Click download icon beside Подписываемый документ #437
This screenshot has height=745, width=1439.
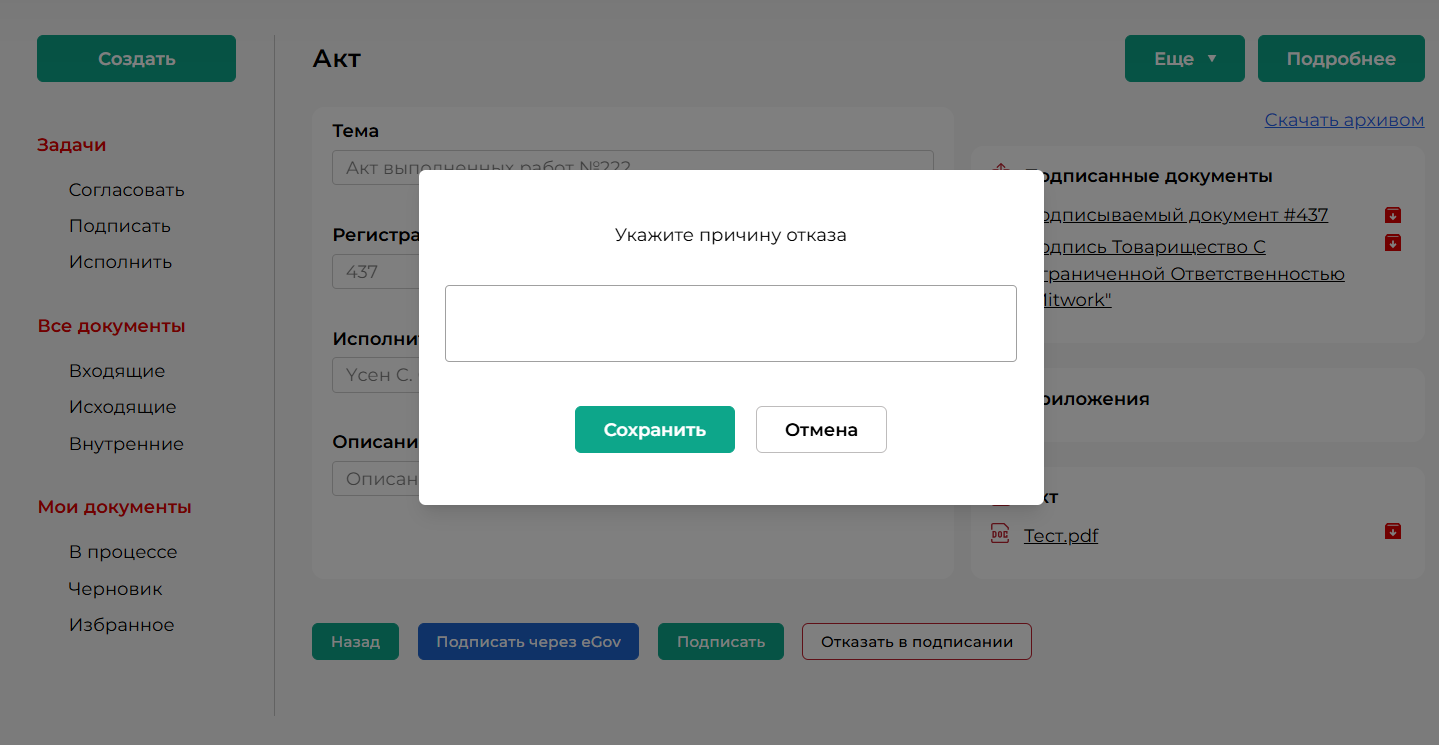(1392, 215)
